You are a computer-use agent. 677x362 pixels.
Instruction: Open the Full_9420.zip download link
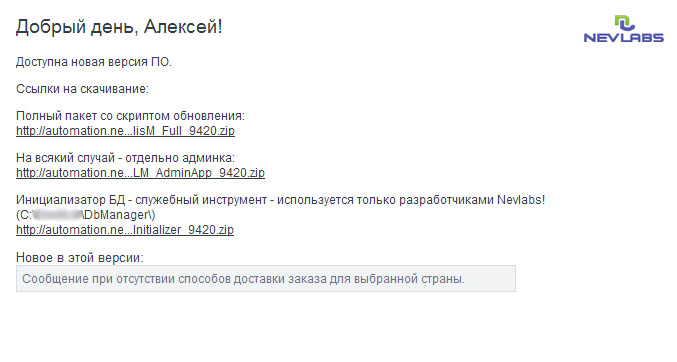pos(125,131)
